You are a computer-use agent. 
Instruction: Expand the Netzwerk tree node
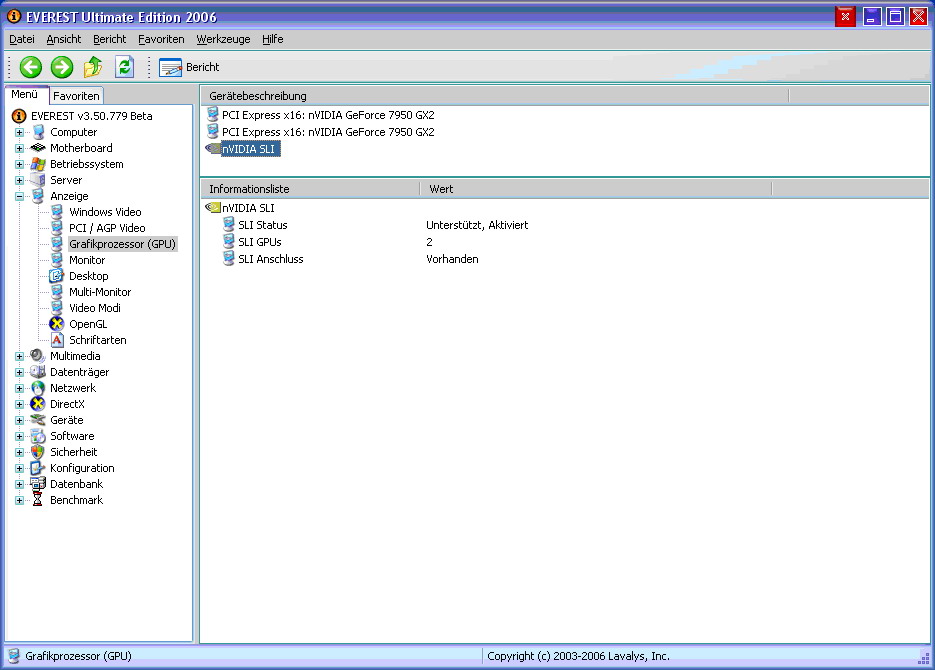pos(20,389)
